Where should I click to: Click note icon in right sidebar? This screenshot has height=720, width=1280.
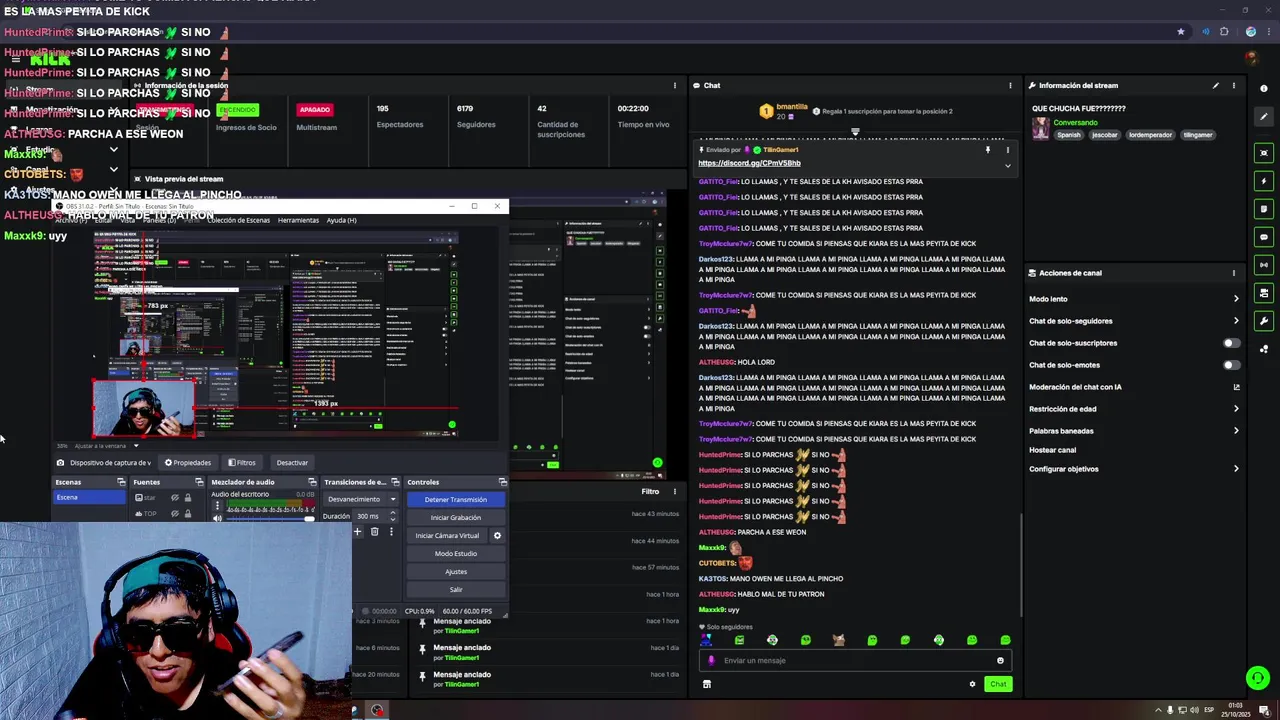coord(1264,209)
